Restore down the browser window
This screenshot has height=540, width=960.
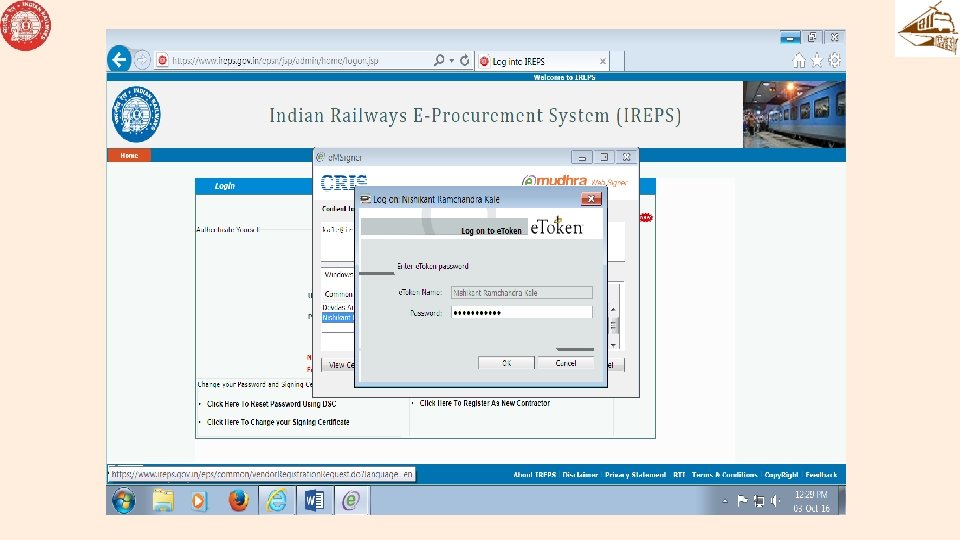812,37
